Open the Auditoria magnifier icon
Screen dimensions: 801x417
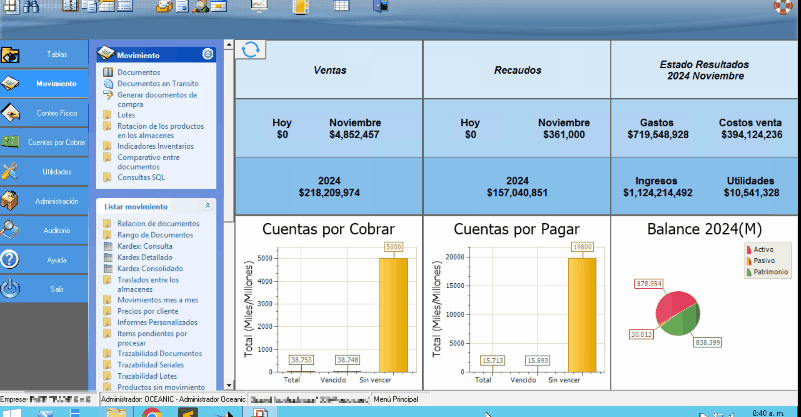click(x=11, y=230)
